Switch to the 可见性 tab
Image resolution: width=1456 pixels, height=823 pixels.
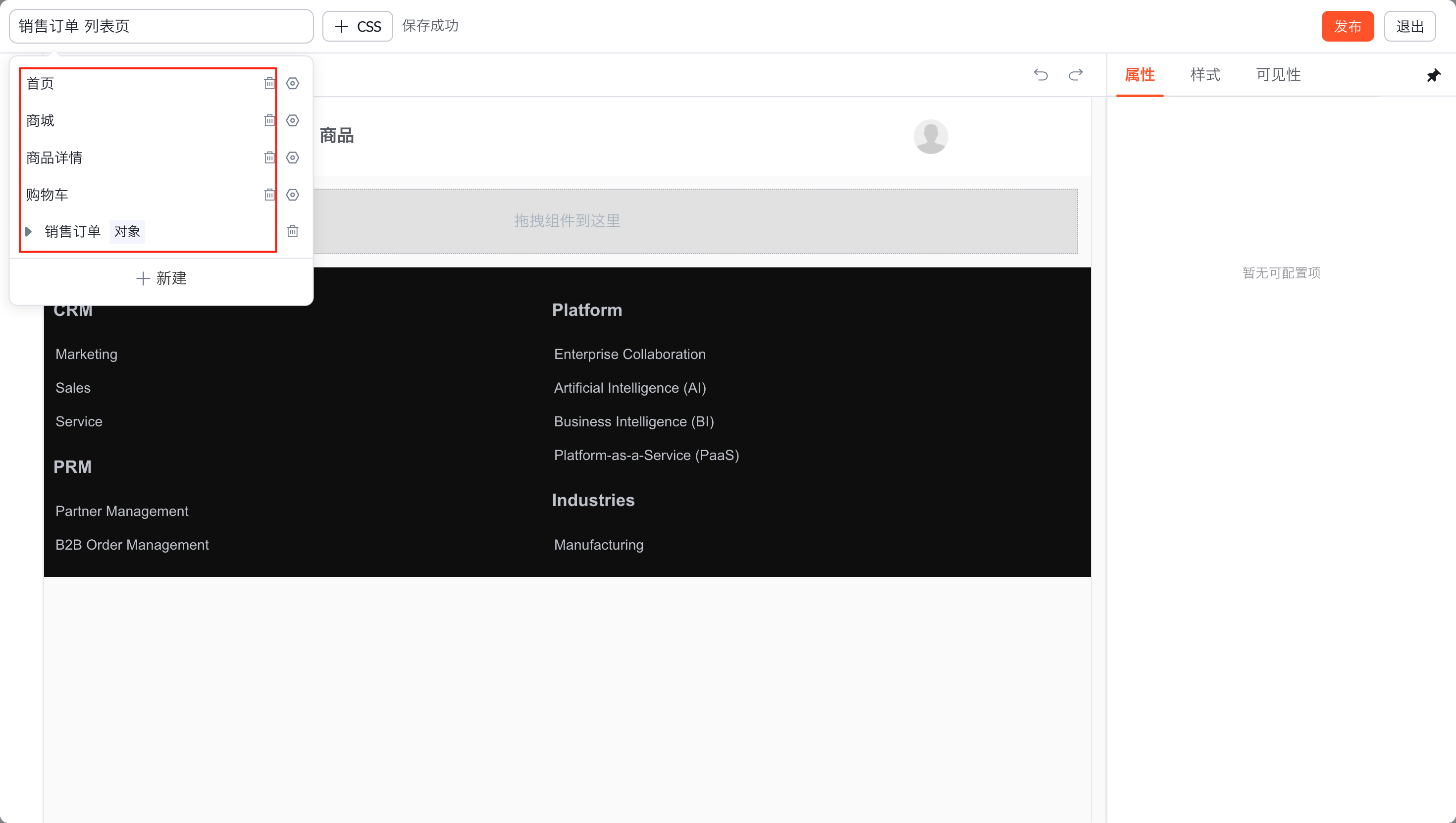click(x=1278, y=75)
